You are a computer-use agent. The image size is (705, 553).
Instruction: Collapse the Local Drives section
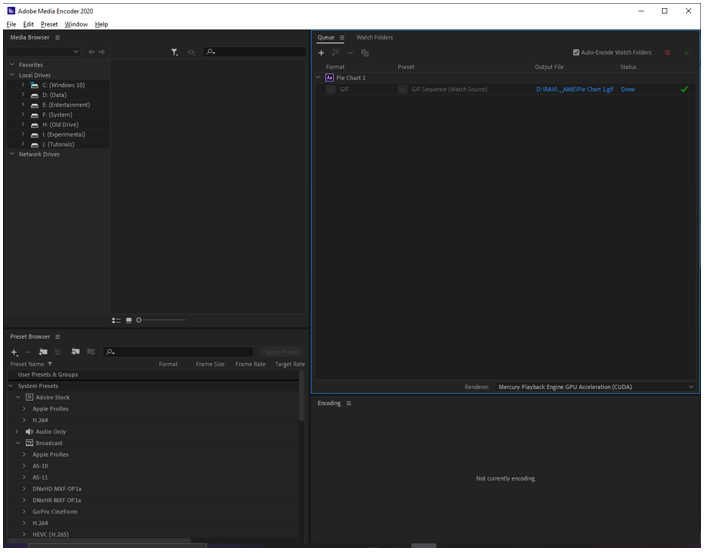tap(12, 75)
